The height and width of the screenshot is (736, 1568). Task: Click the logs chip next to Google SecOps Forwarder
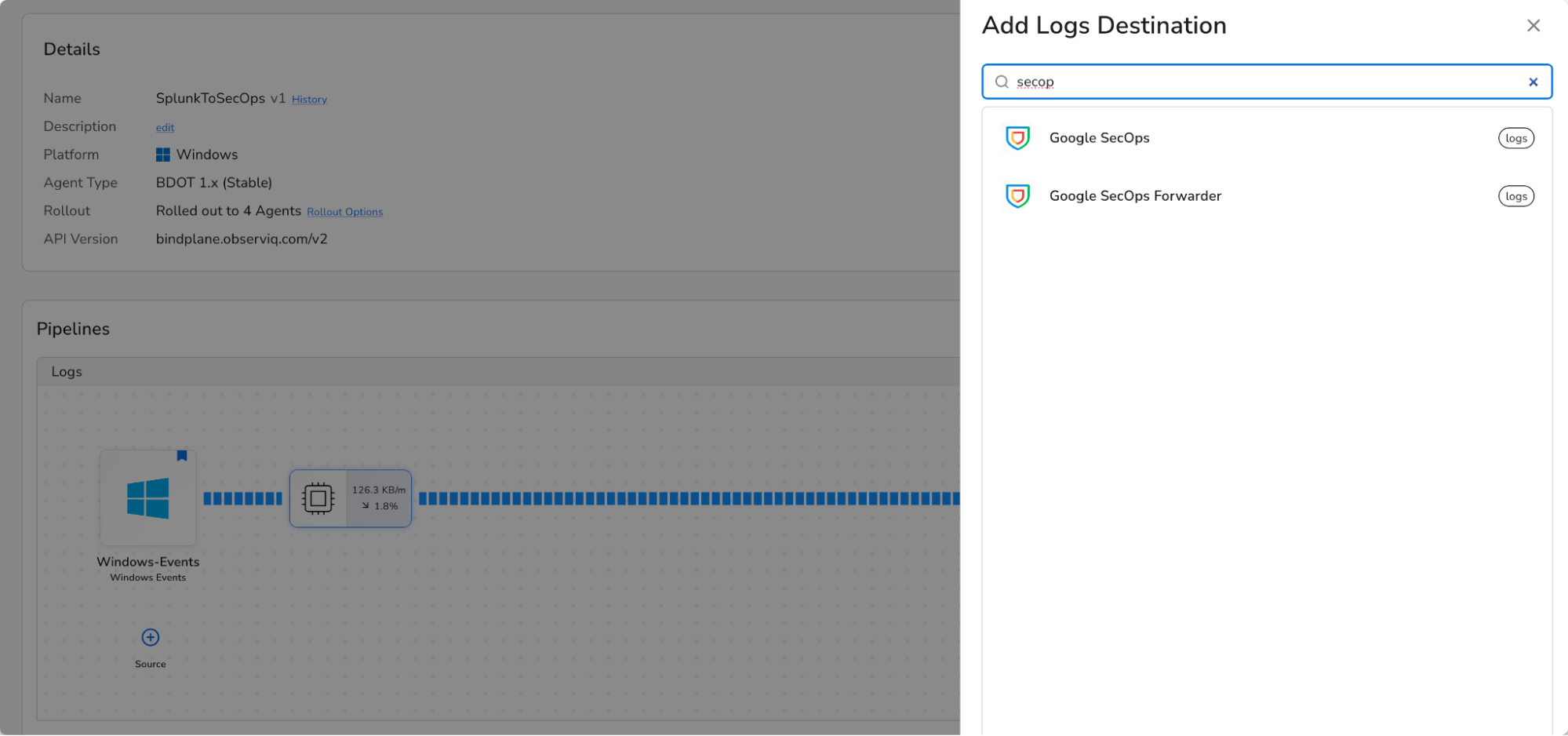1515,196
